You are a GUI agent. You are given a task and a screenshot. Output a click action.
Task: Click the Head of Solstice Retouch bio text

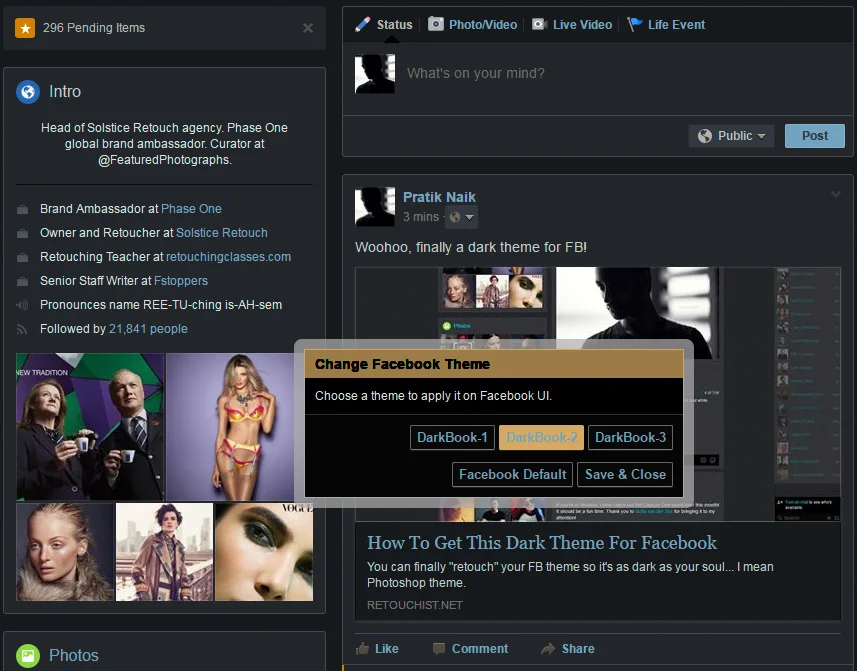tap(165, 144)
